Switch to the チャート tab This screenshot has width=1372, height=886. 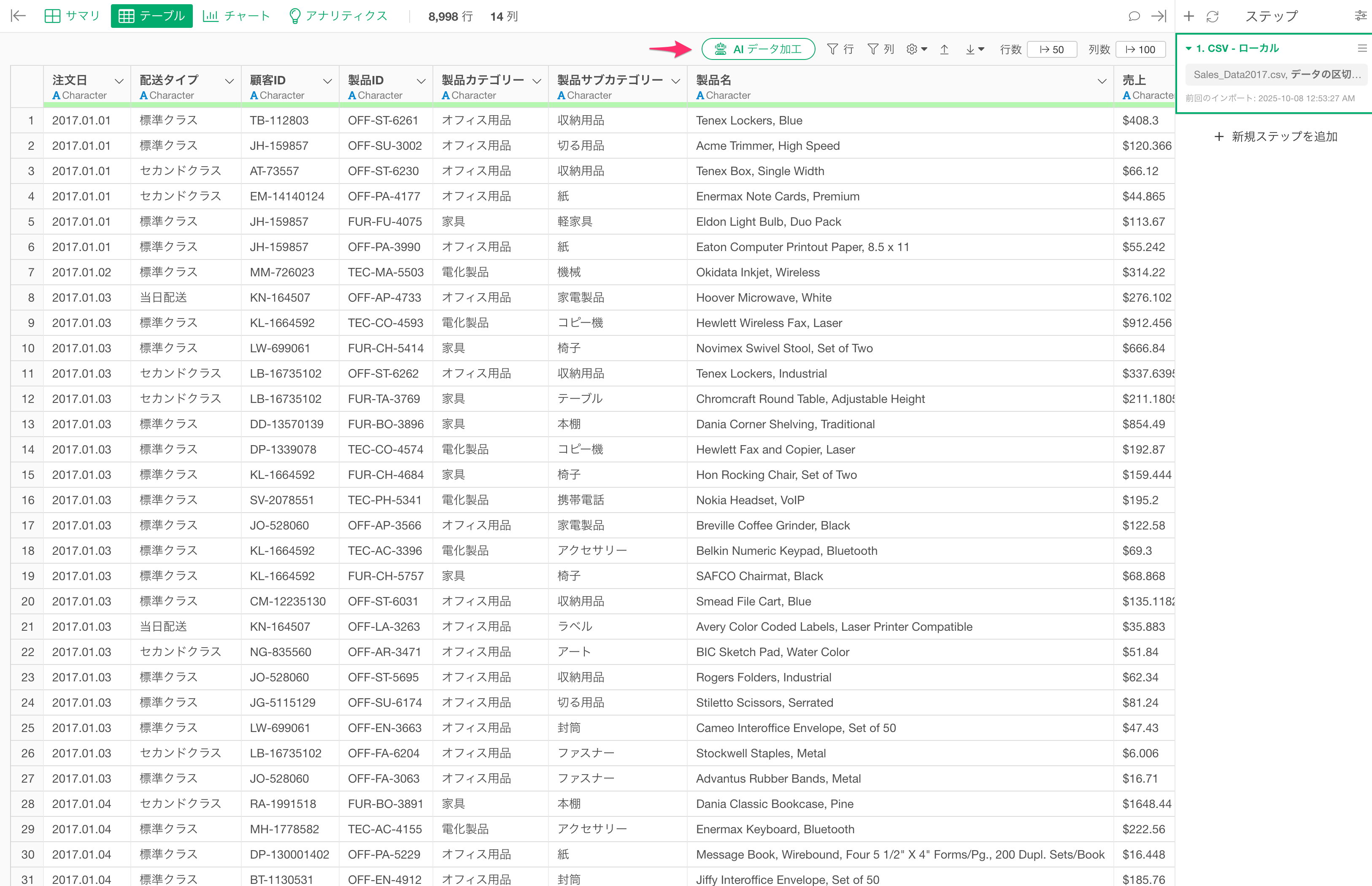coord(236,16)
